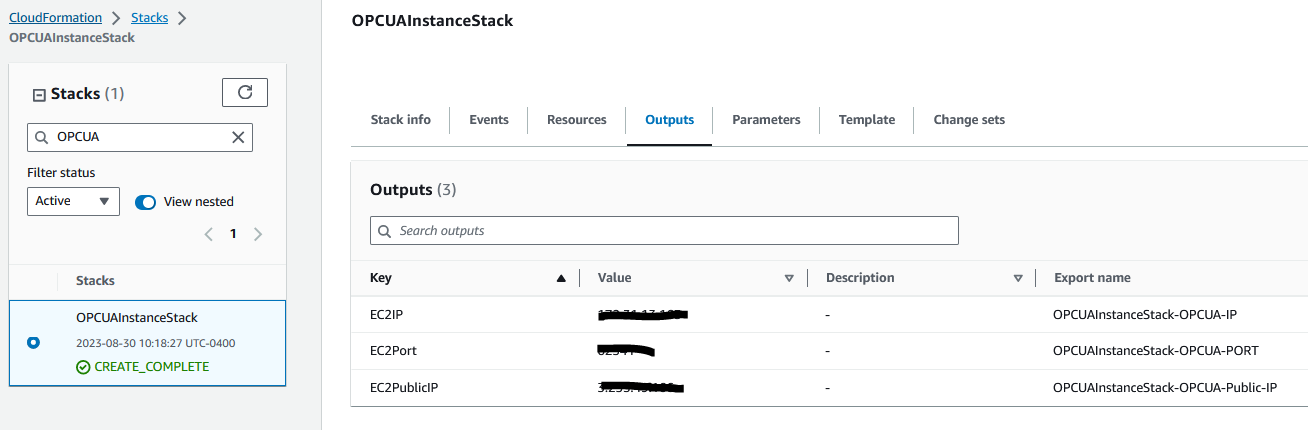
Task: Click the Key column sort arrow
Action: (x=561, y=278)
